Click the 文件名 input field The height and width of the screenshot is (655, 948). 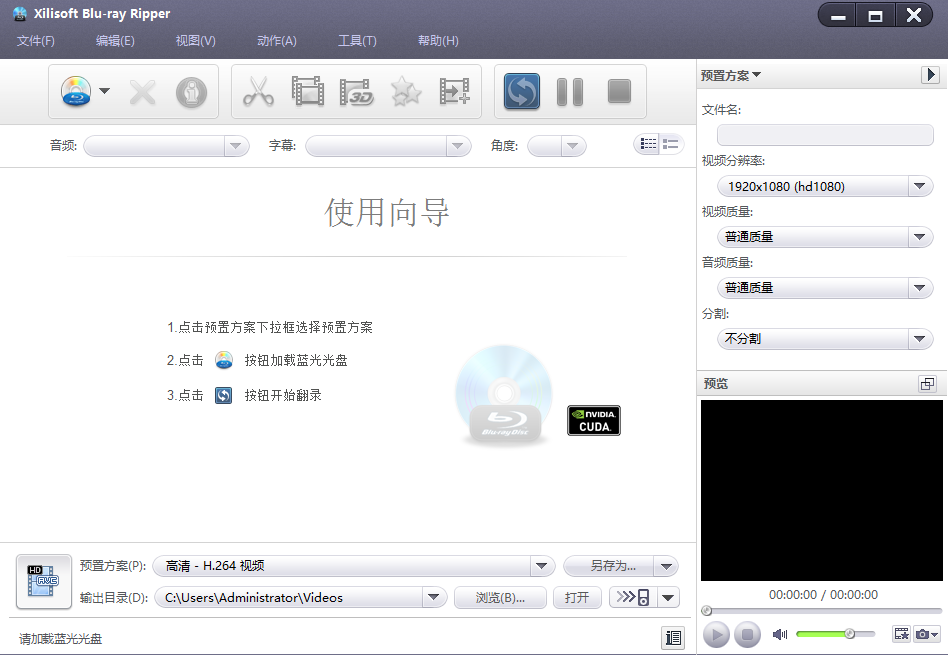[x=825, y=135]
